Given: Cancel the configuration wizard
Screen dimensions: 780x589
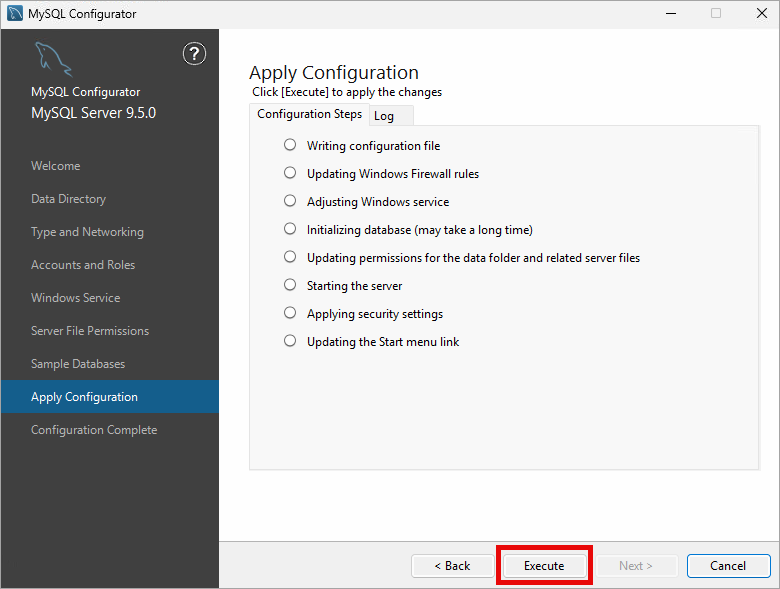Looking at the screenshot, I should click(728, 566).
